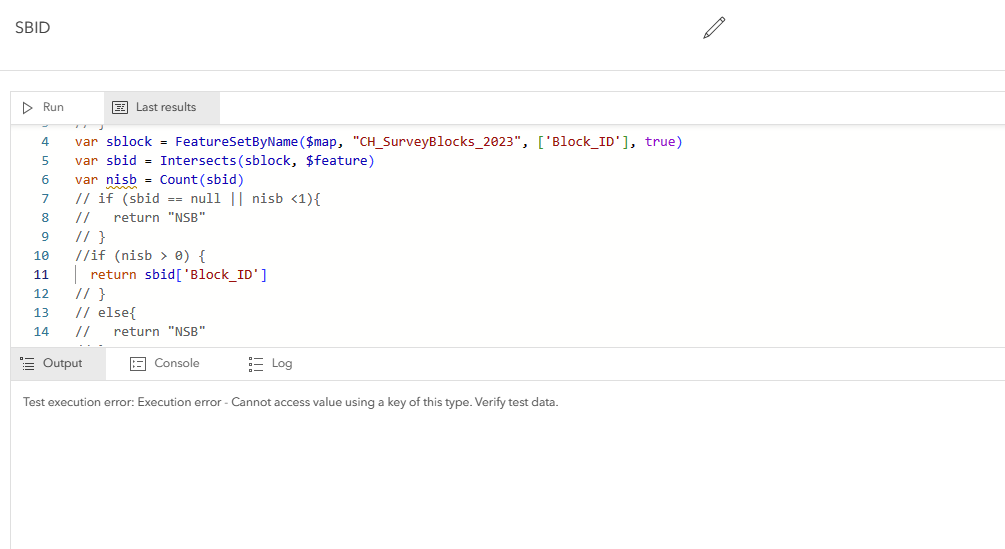
Task: Click line number 4 in gutter
Action: (45, 142)
